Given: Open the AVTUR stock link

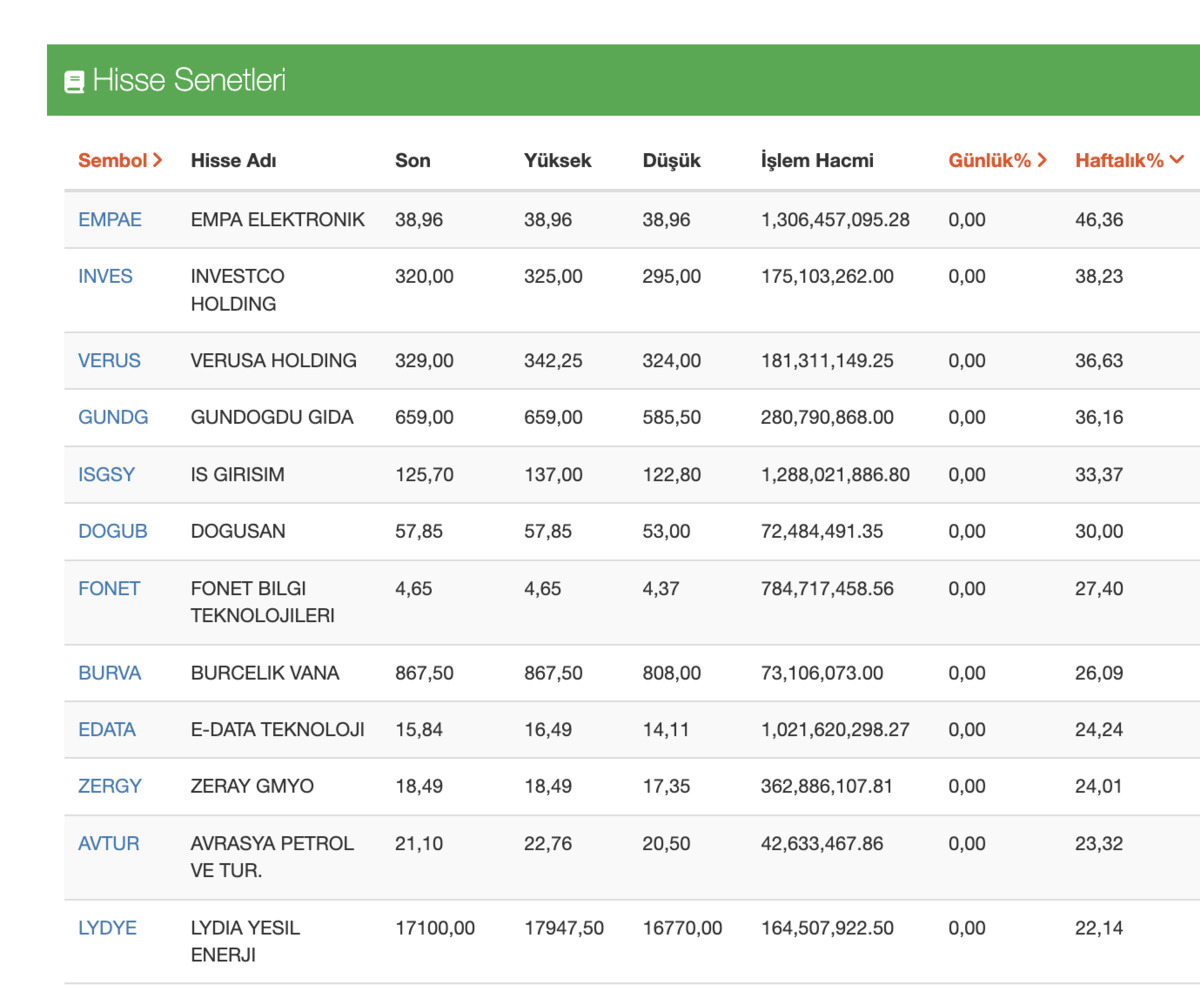Looking at the screenshot, I should pyautogui.click(x=109, y=843).
